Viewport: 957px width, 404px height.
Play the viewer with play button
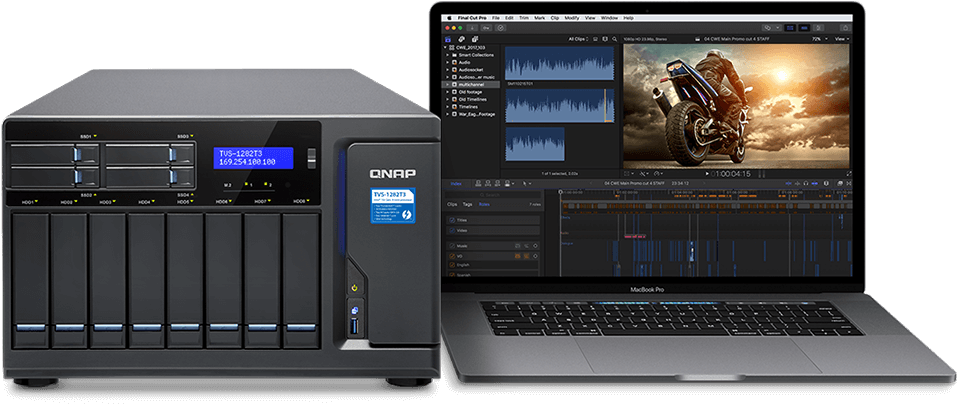point(707,174)
